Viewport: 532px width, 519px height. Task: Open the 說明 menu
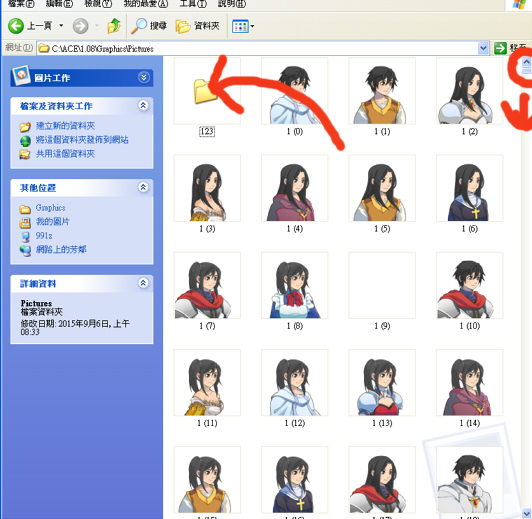click(x=232, y=4)
